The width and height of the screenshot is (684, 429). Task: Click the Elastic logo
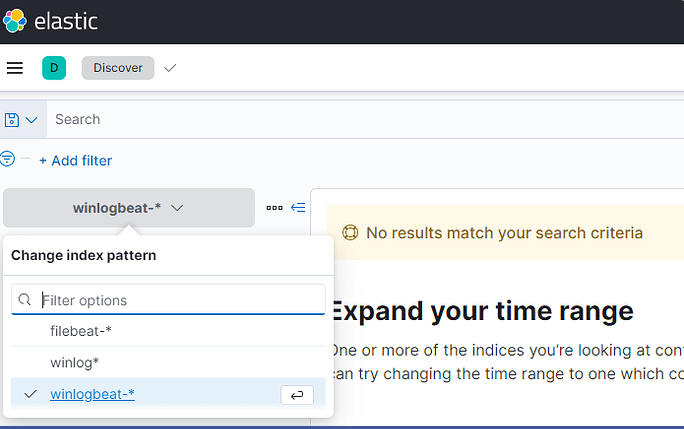[x=15, y=21]
